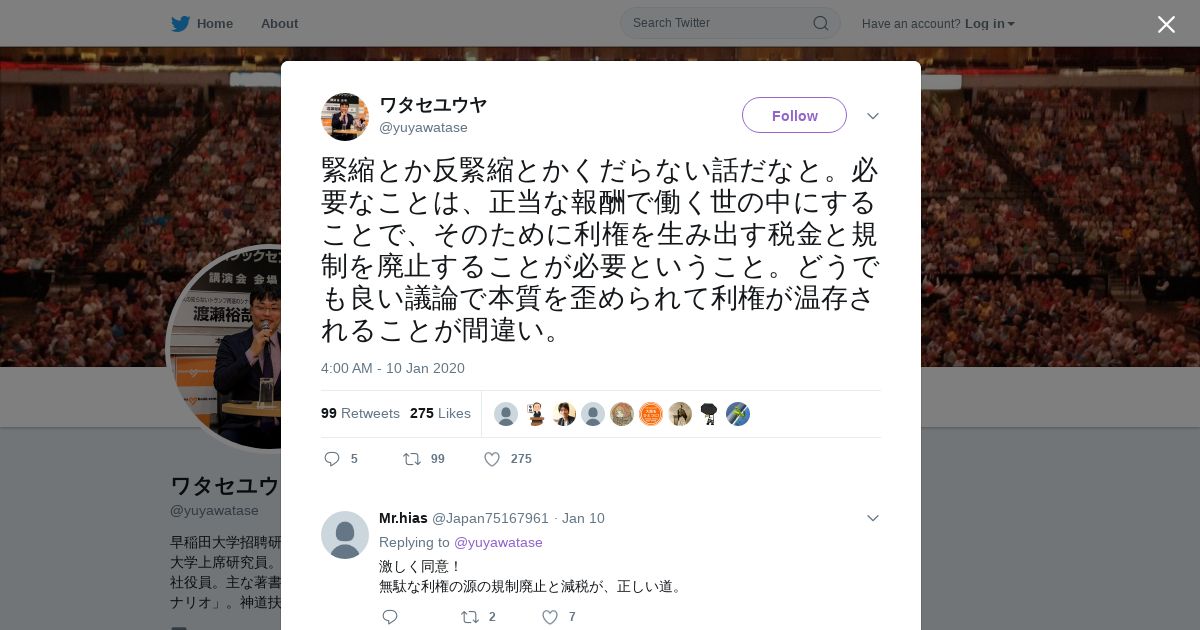
Task: Close the tweet overlay with X
Action: click(x=1166, y=24)
